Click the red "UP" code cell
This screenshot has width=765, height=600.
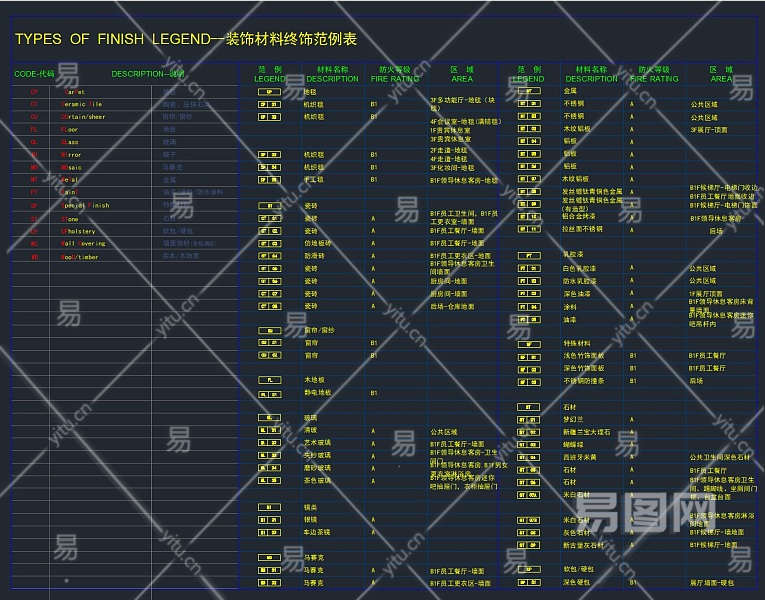click(34, 231)
